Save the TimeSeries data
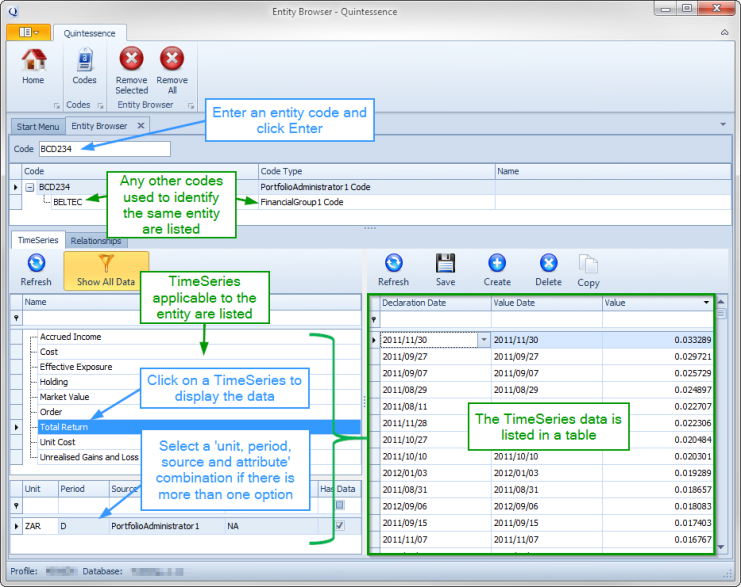741x587 pixels. 445,270
